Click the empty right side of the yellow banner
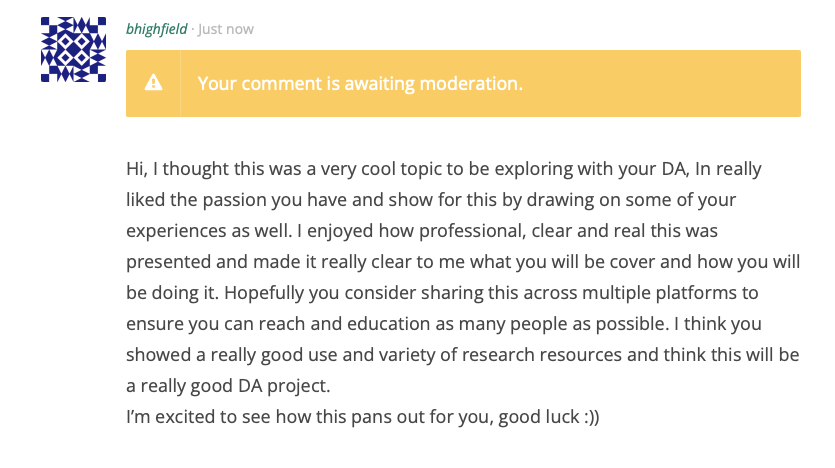The image size is (835, 468). [680, 83]
